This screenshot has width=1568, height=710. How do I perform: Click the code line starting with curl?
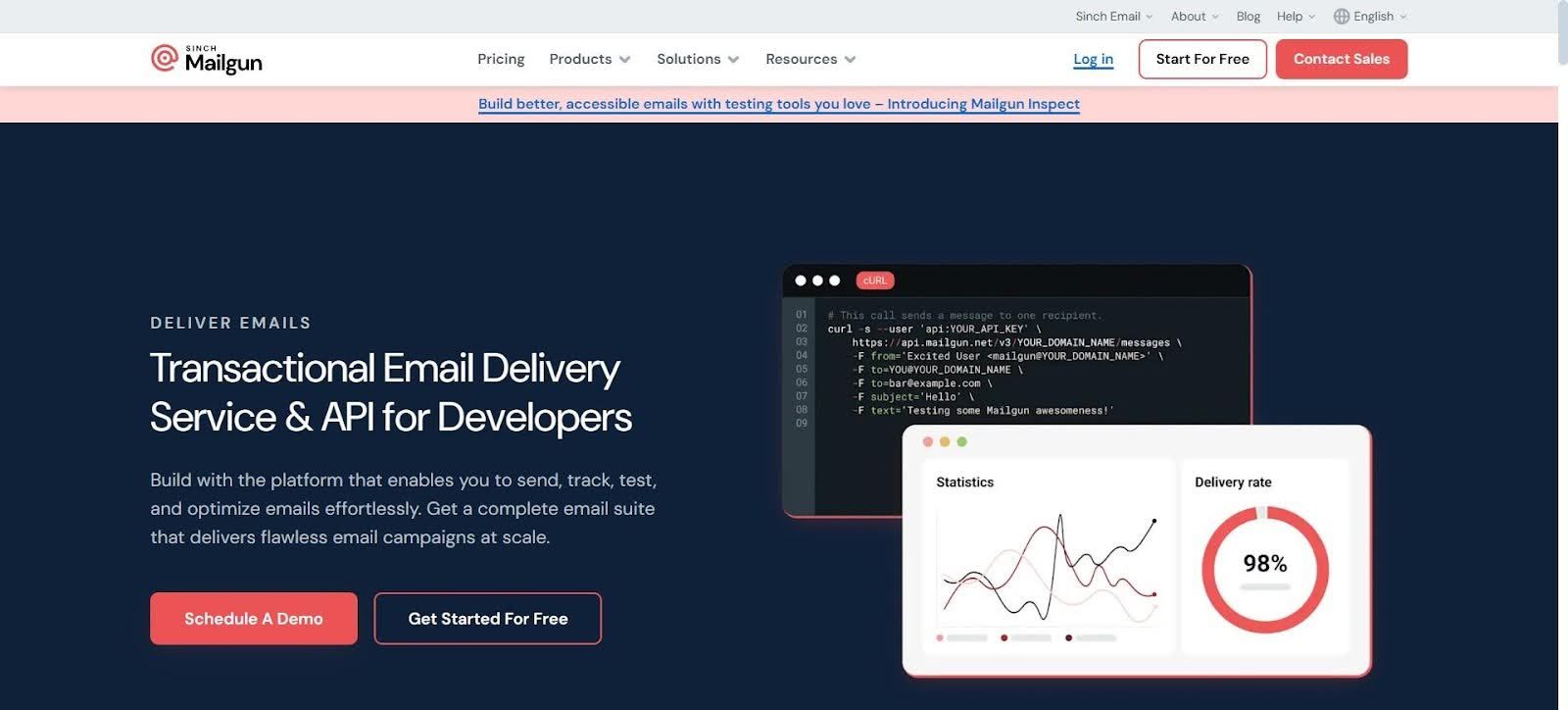pos(934,330)
